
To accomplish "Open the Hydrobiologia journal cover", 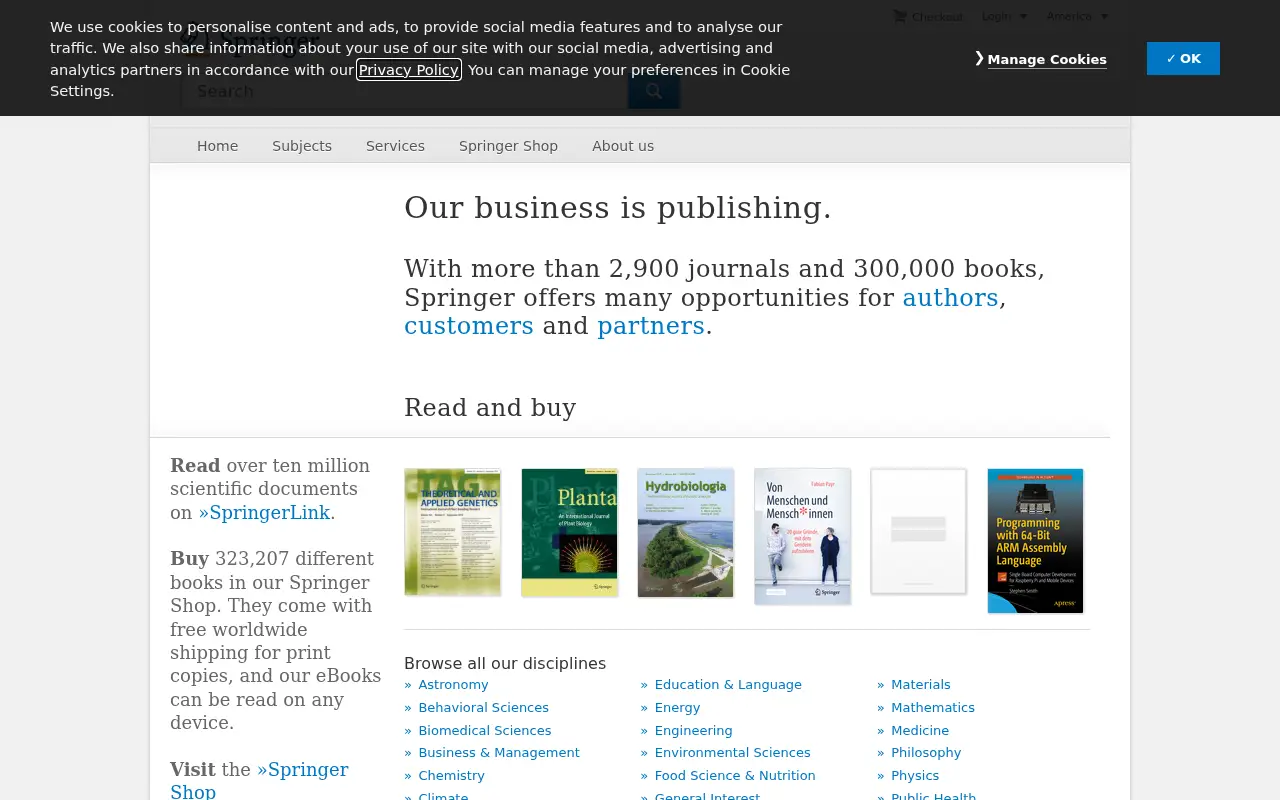I will [x=686, y=532].
